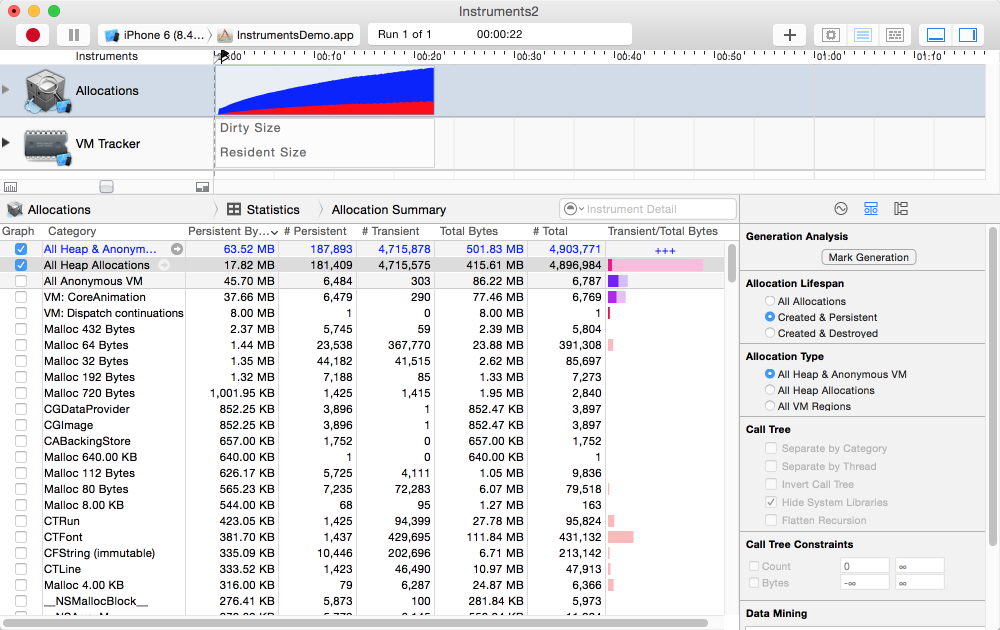Toggle the right inspector pane view button
Viewport: 1000px width, 630px height.
click(967, 35)
